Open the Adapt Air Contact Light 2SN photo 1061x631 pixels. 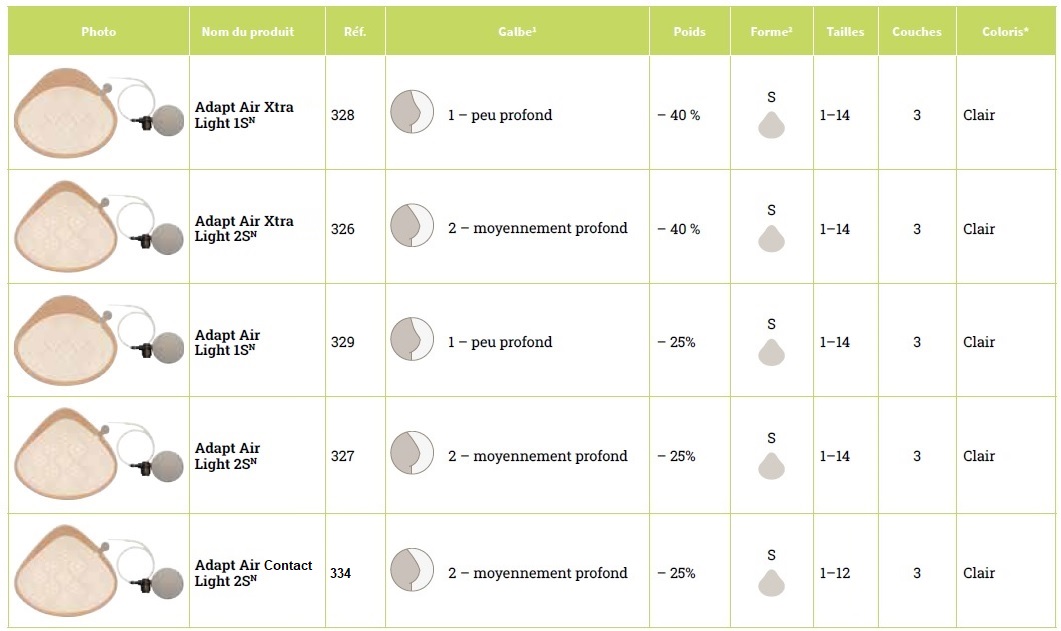coord(98,570)
